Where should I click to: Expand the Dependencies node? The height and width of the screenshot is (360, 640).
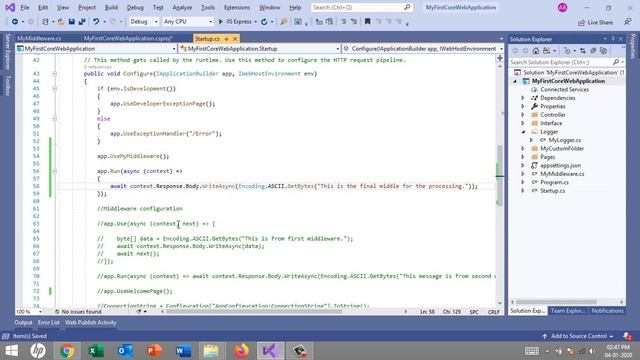(523, 98)
